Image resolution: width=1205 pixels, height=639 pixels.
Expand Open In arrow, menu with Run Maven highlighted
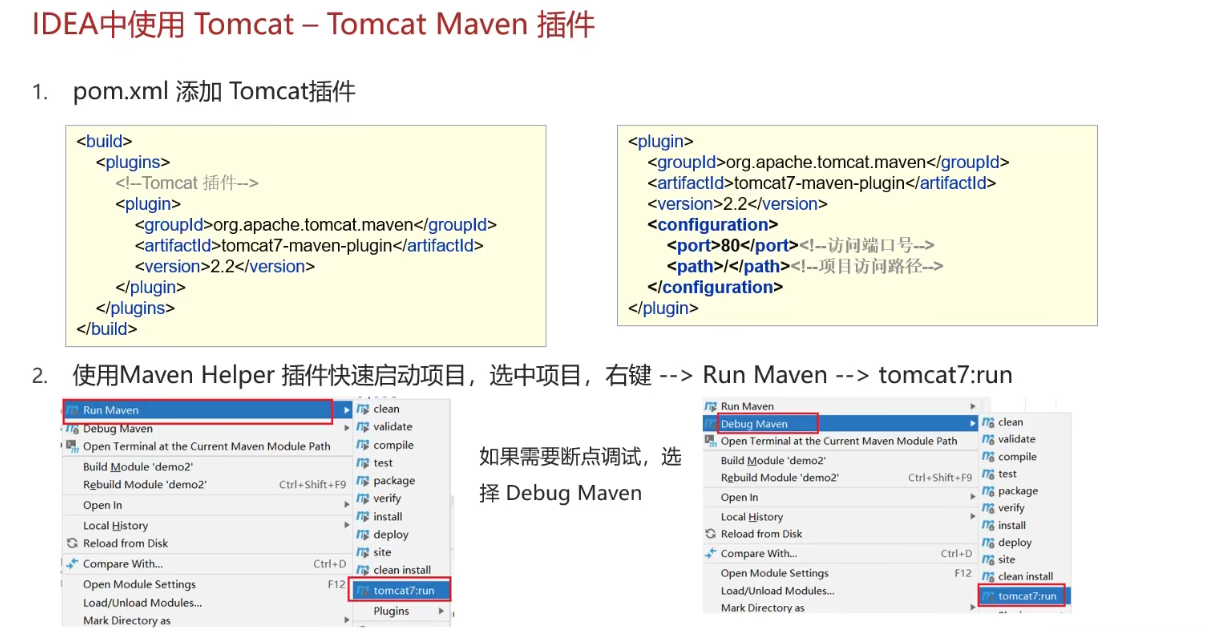click(348, 505)
